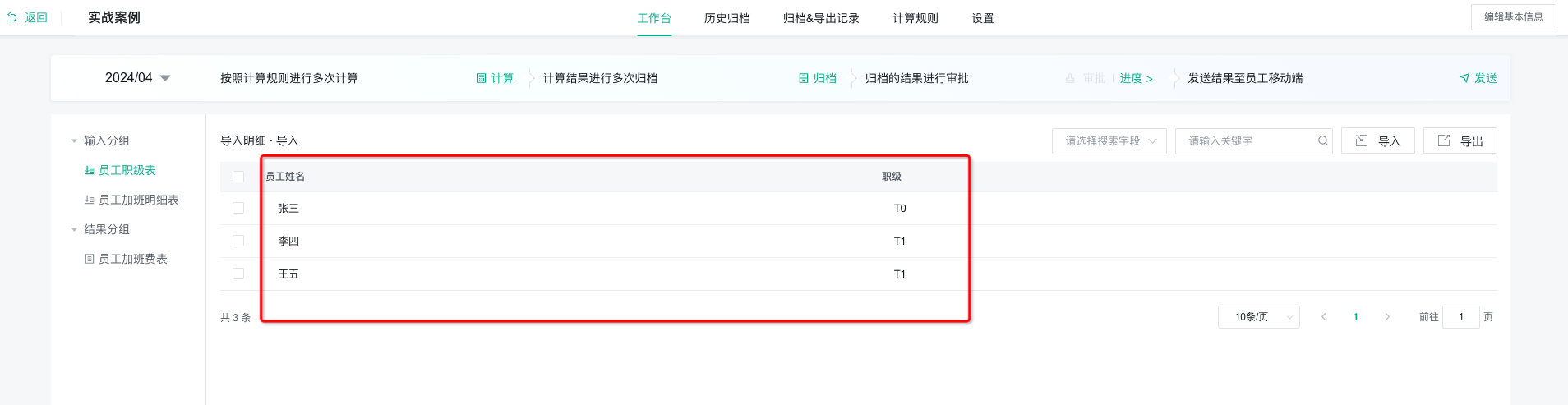Screen dimensions: 1568x405
Task: Check the select-all header checkbox
Action: coord(238,177)
